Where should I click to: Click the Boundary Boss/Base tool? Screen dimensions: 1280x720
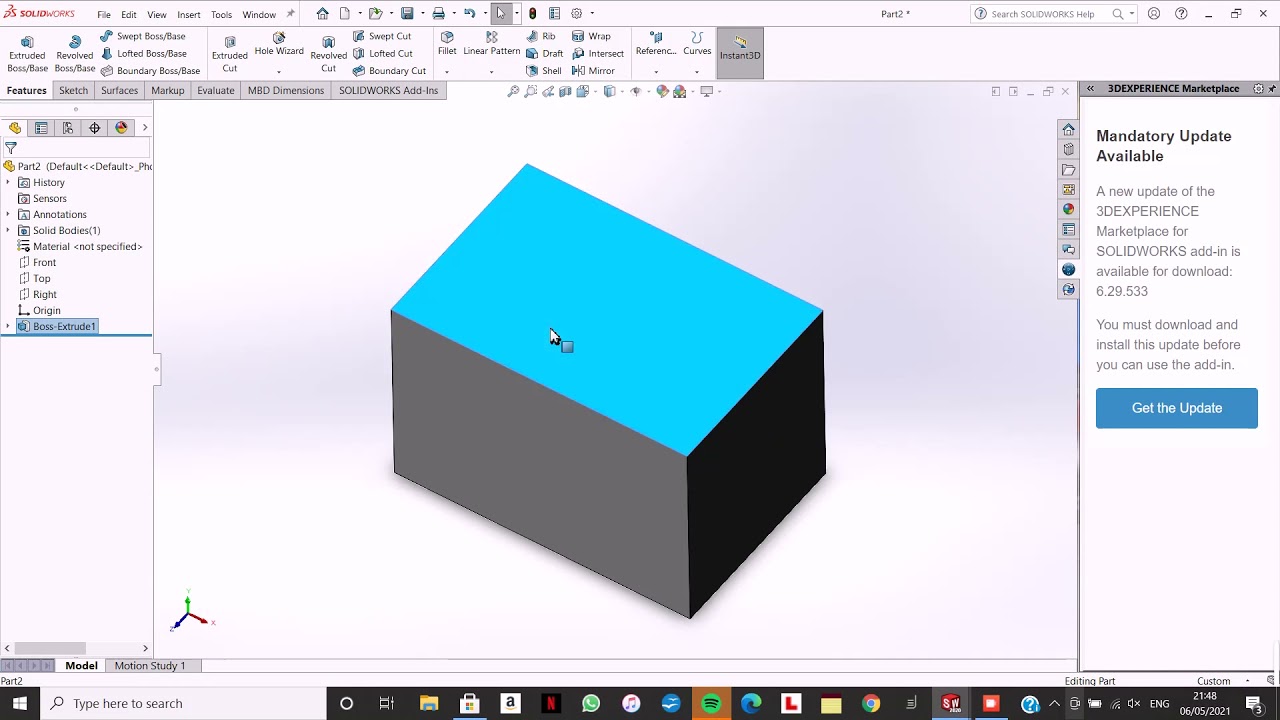coord(150,71)
